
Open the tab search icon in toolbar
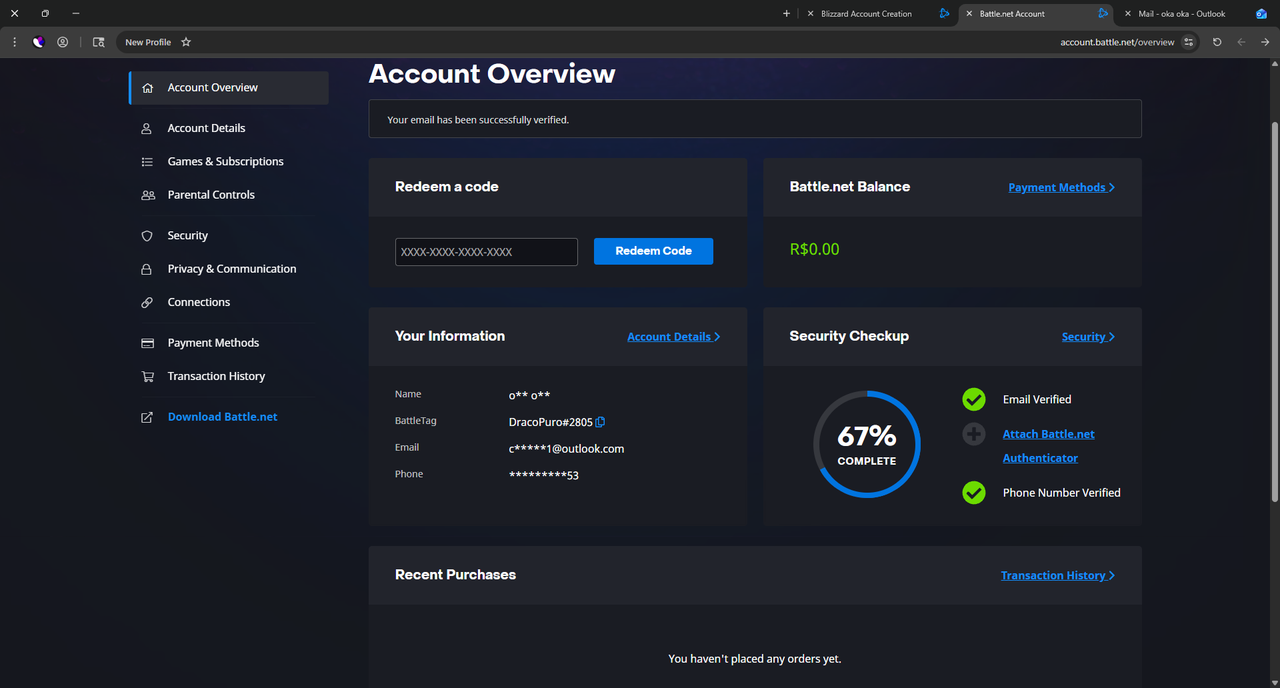98,42
